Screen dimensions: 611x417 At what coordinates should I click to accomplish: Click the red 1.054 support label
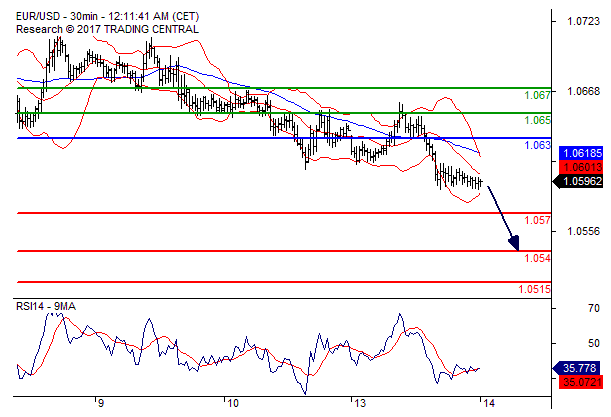537,258
